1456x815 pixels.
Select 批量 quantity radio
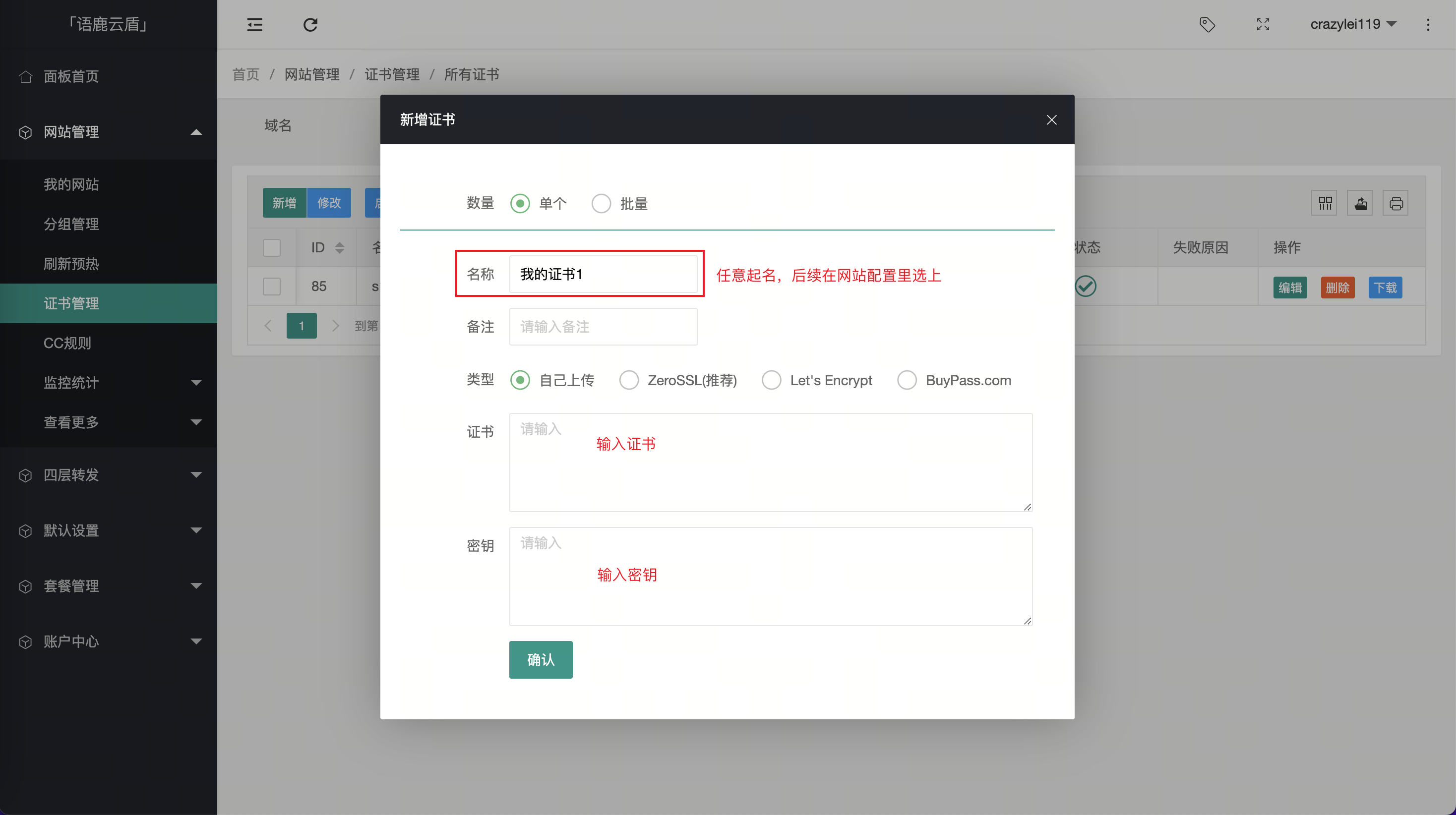(601, 203)
